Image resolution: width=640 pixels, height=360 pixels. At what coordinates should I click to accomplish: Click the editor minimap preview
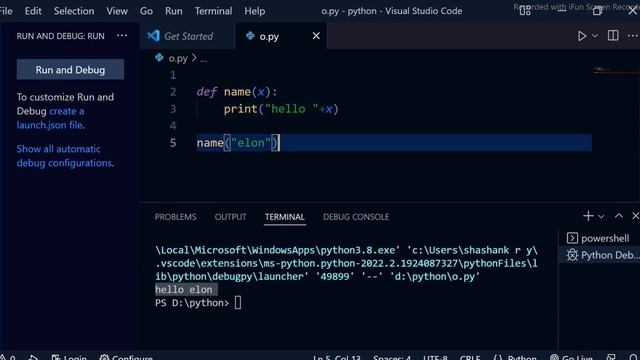click(616, 71)
